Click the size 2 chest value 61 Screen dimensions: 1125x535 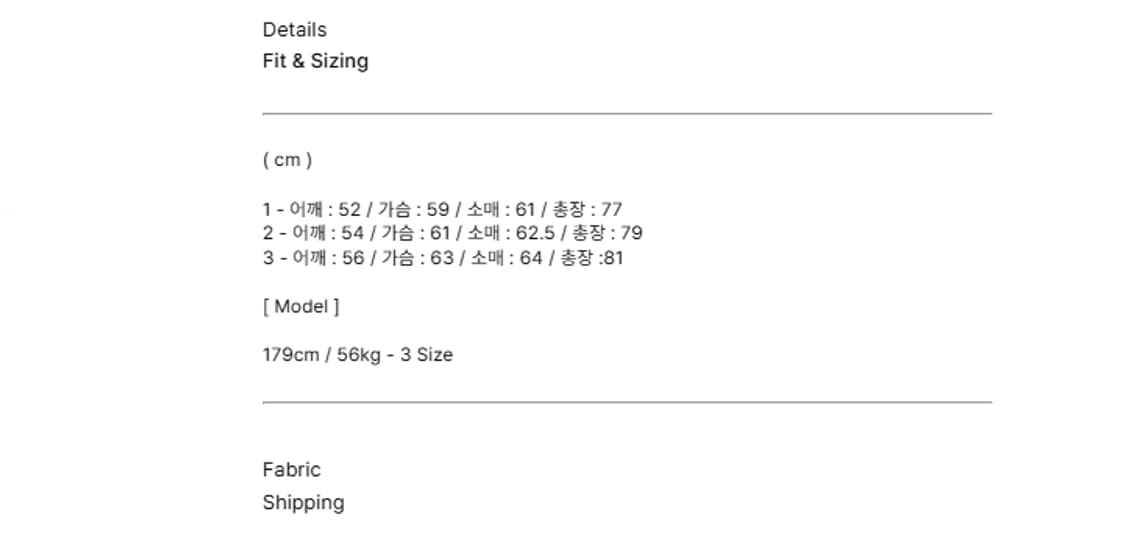point(441,234)
